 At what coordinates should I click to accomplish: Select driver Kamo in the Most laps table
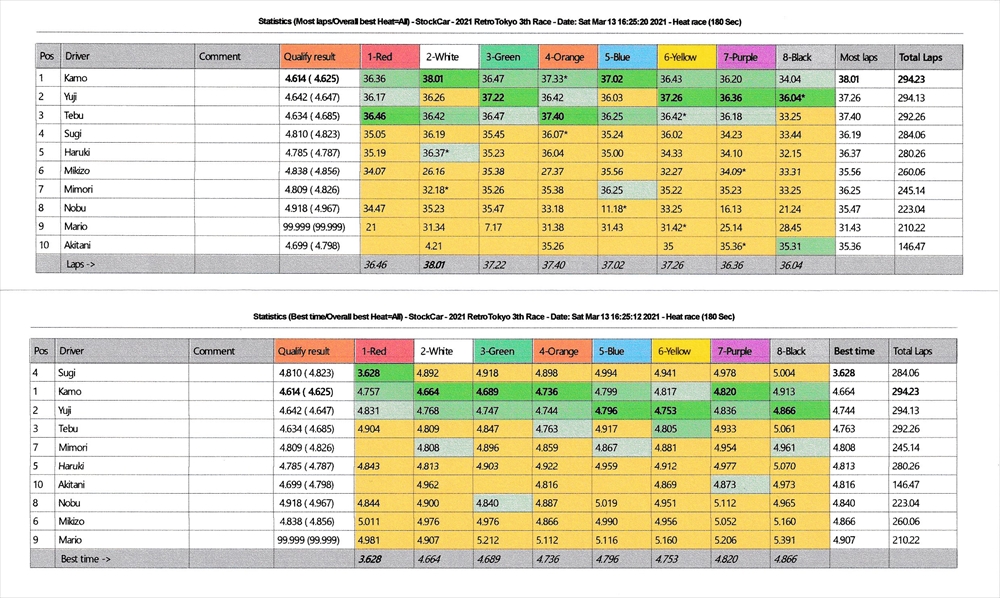[x=77, y=77]
